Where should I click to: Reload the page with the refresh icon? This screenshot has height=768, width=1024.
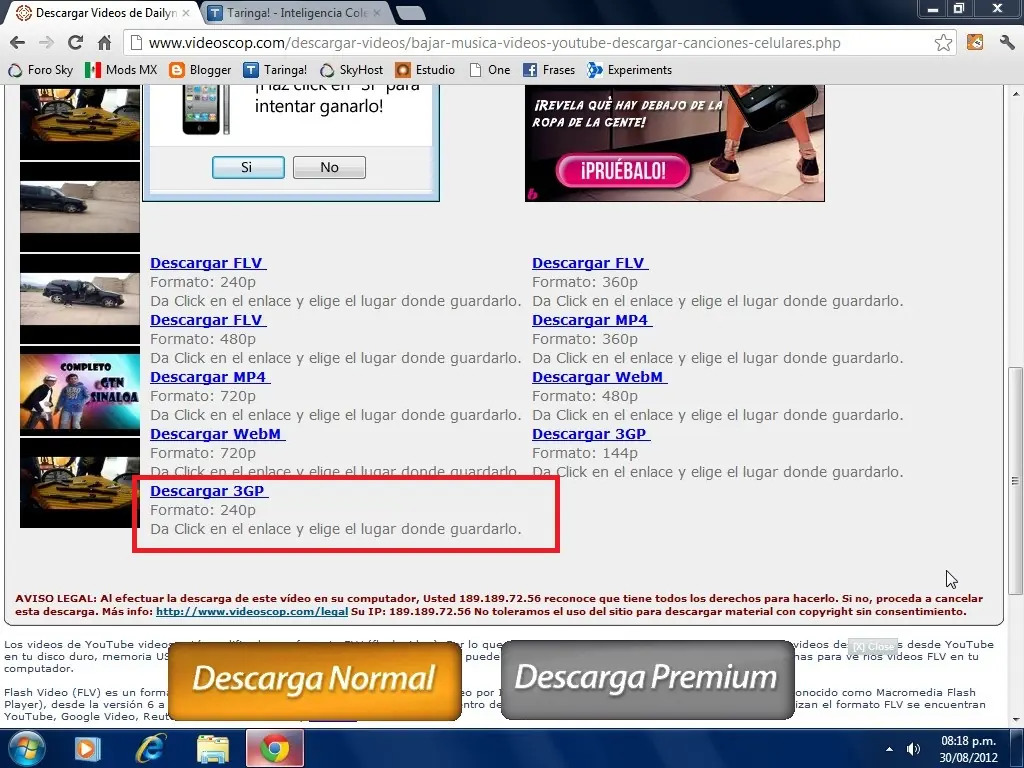pyautogui.click(x=75, y=42)
